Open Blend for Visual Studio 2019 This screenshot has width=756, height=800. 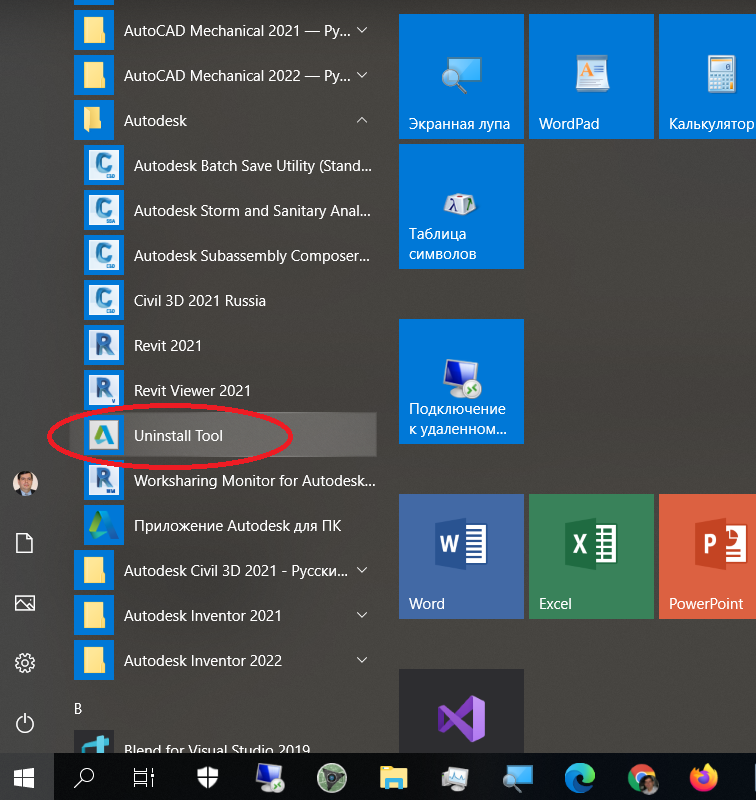point(224,742)
